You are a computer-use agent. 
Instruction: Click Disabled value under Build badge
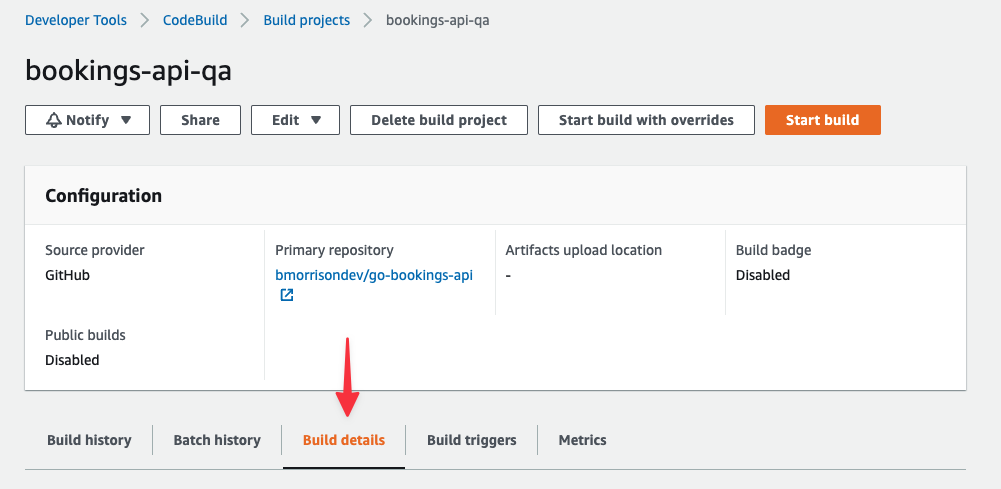pos(763,275)
